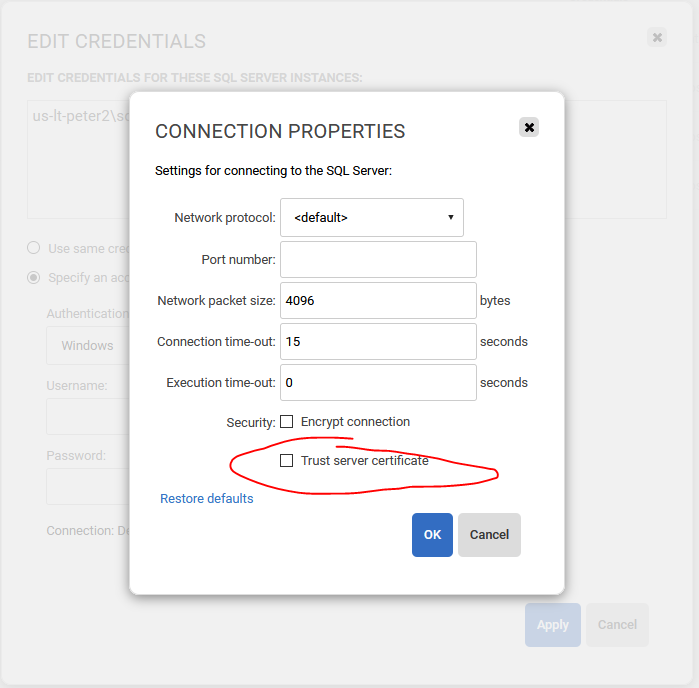Enable the Encrypt connection checkbox
The width and height of the screenshot is (699, 688).
[x=287, y=422]
